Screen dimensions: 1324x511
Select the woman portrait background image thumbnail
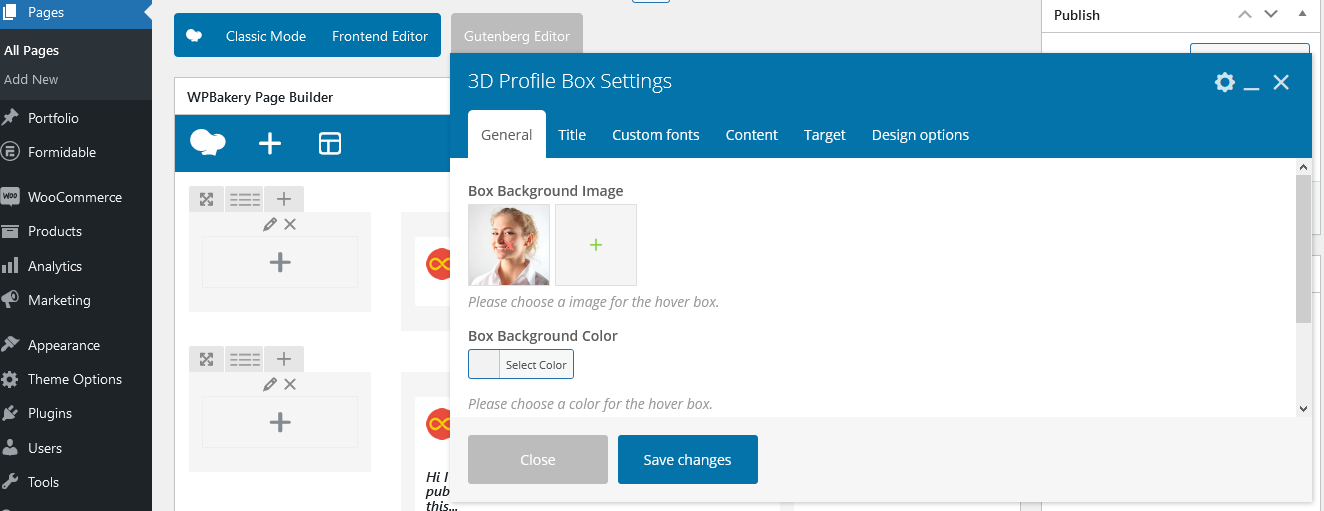pyautogui.click(x=509, y=245)
